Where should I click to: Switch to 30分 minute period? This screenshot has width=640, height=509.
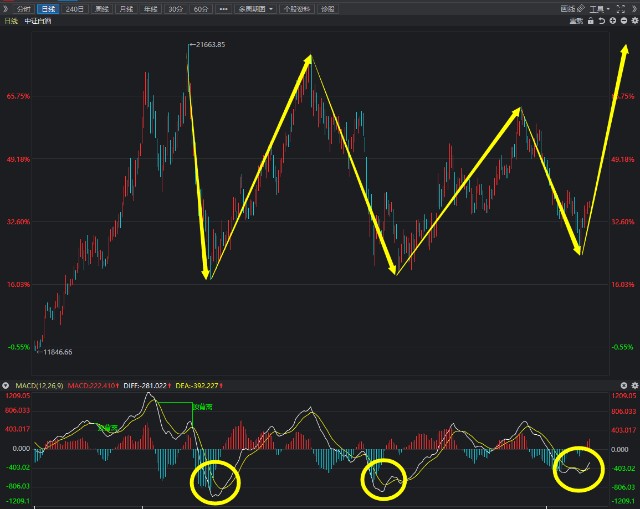coord(176,8)
